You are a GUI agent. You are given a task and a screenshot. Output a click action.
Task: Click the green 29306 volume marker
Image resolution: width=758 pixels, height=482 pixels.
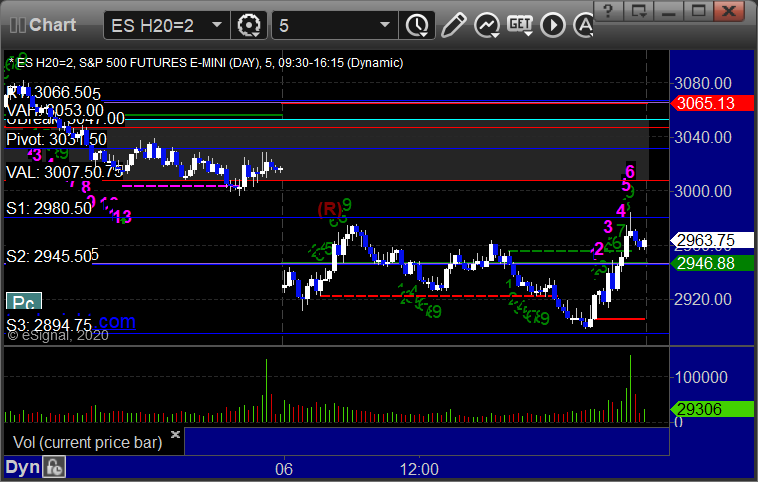tap(712, 409)
